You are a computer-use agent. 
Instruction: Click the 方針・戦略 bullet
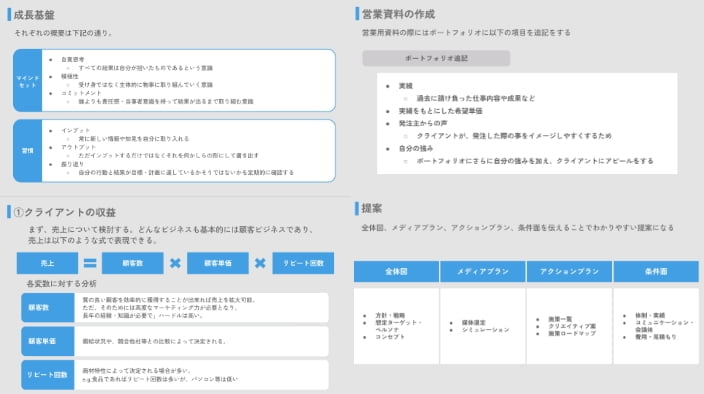[x=390, y=315]
